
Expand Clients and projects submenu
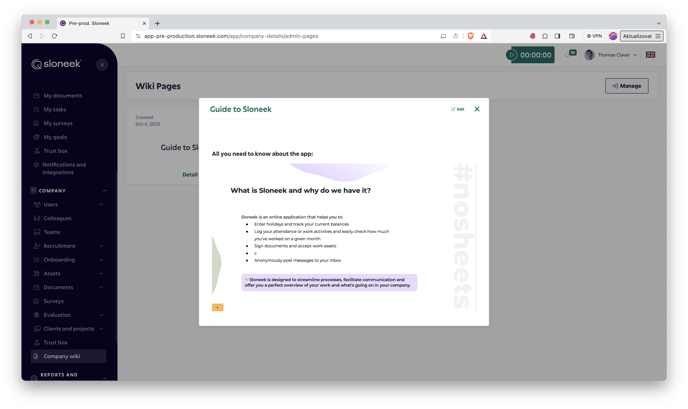pos(101,329)
